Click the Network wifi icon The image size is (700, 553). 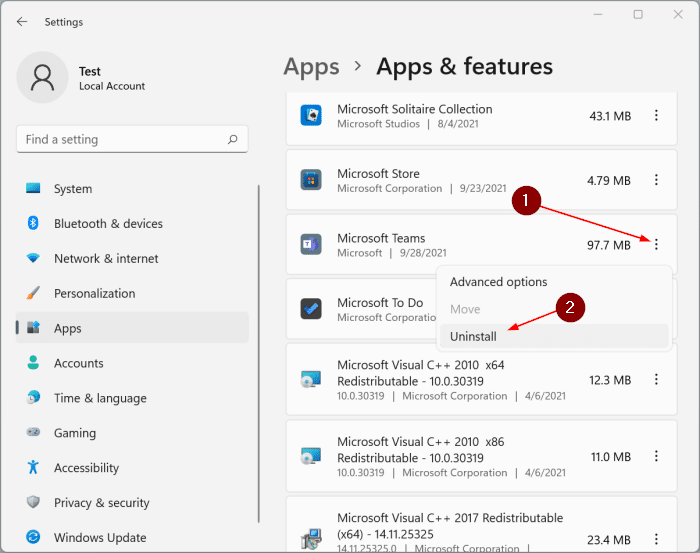(x=33, y=258)
